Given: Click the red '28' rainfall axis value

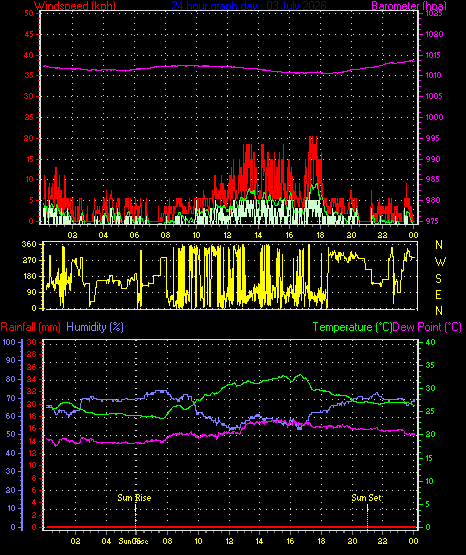Looking at the screenshot, I should click(x=31, y=354).
